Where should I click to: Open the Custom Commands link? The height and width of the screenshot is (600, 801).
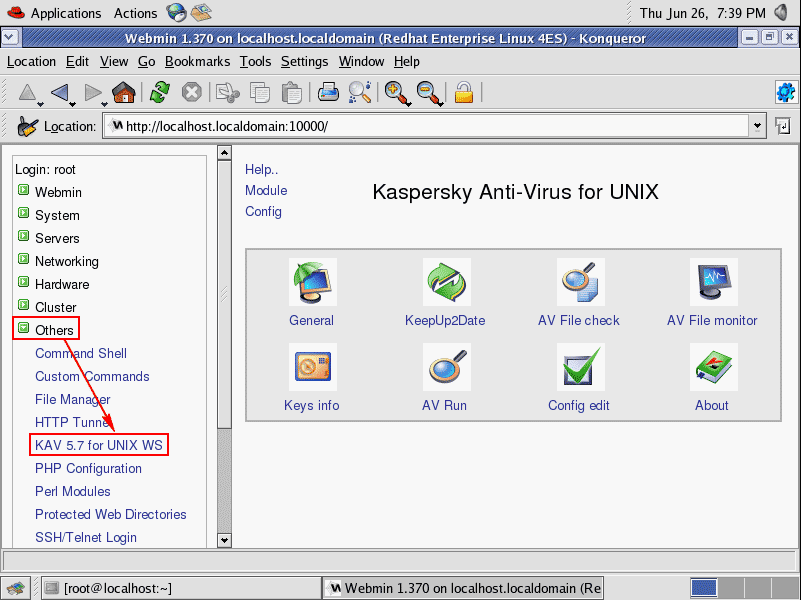(92, 376)
